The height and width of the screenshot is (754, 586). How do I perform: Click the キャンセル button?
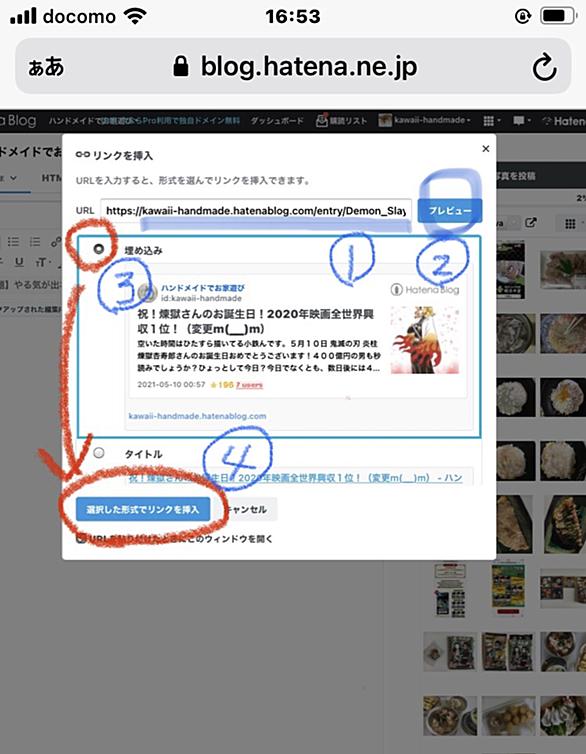coord(246,509)
